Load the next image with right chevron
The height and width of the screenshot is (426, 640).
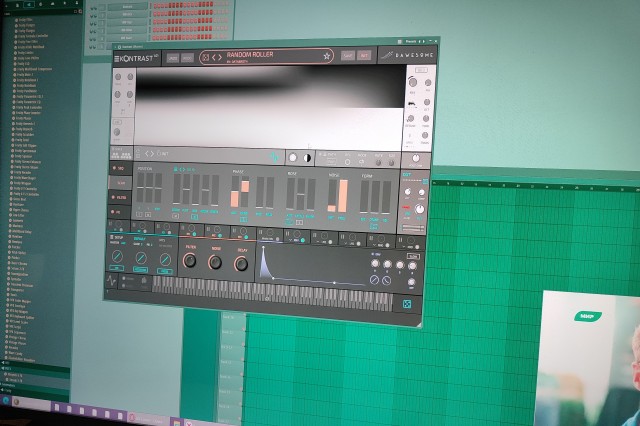[x=152, y=154]
